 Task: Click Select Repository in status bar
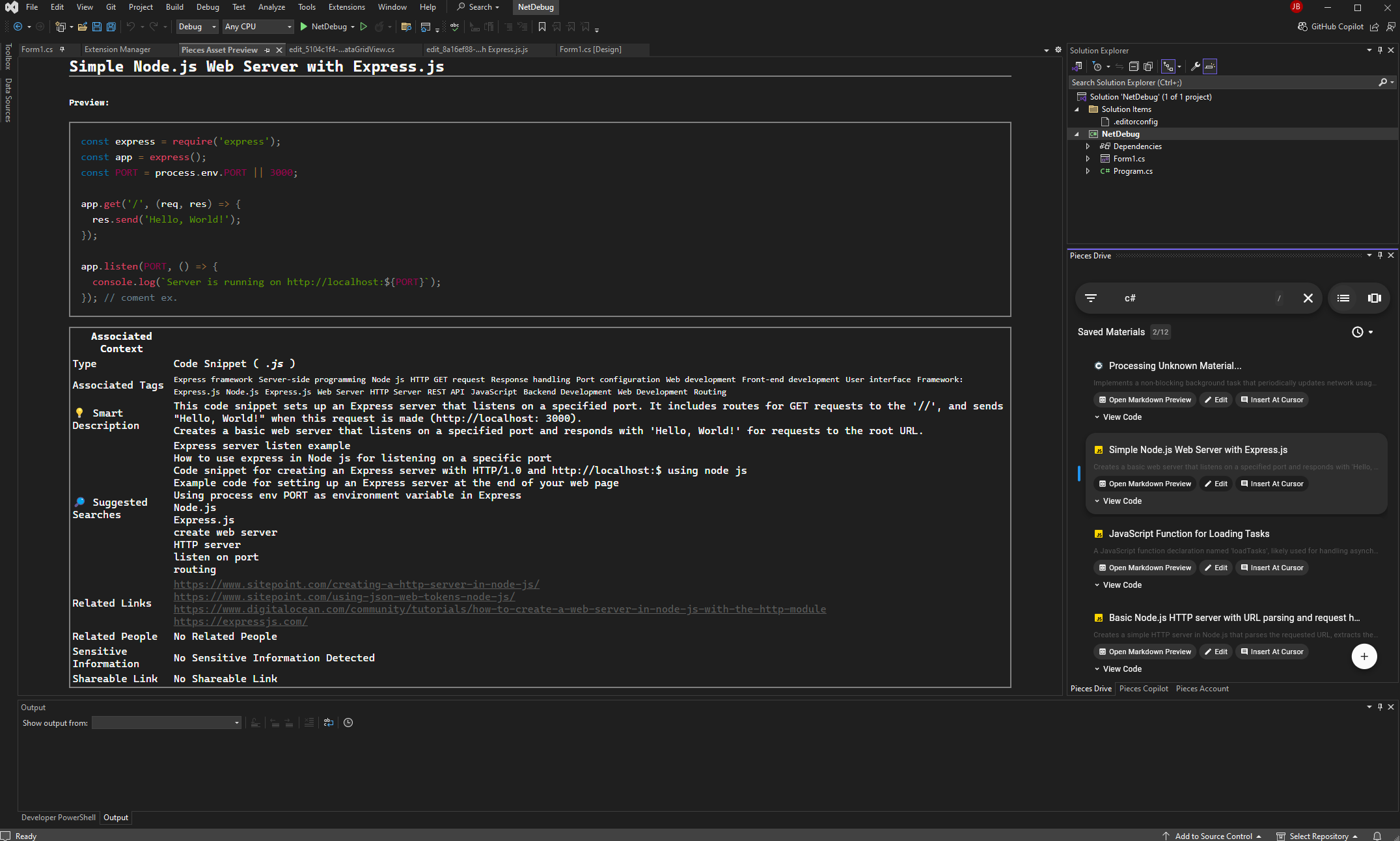pyautogui.click(x=1317, y=836)
